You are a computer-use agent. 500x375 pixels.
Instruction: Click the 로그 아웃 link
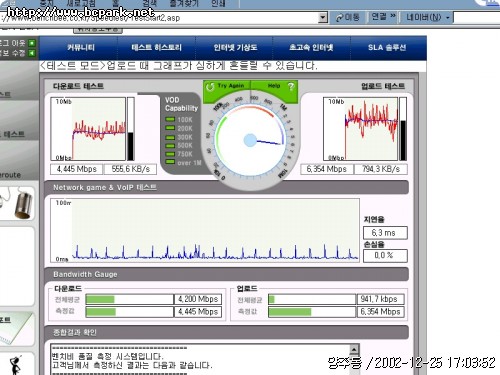[x=13, y=43]
